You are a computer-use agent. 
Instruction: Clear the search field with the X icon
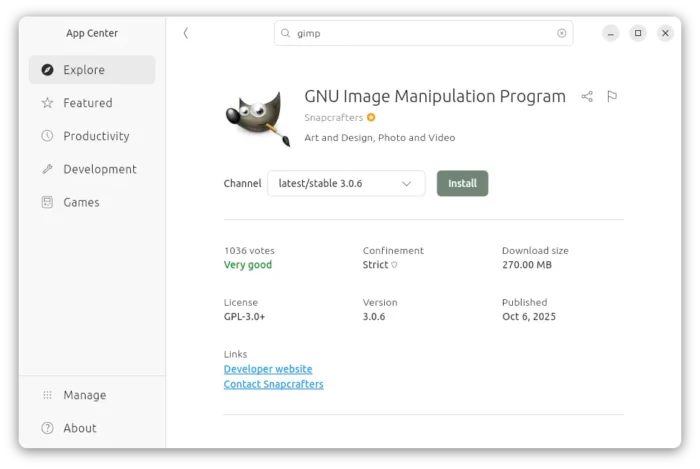(562, 33)
